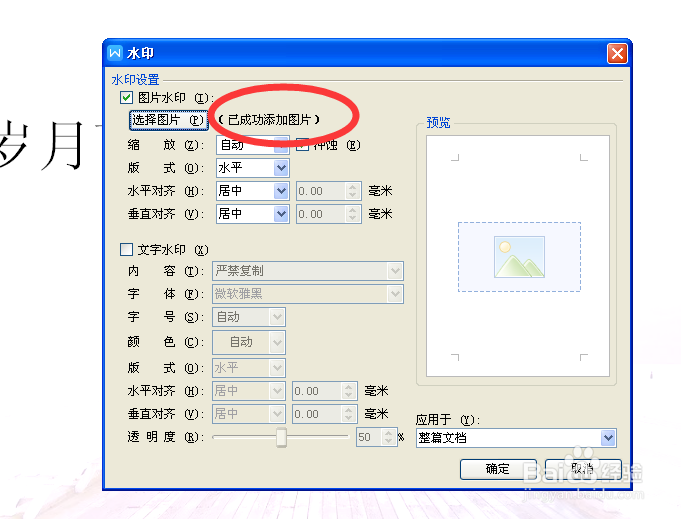Image resolution: width=681 pixels, height=519 pixels.
Task: Click the 透明度 slider handle
Action: (x=281, y=437)
